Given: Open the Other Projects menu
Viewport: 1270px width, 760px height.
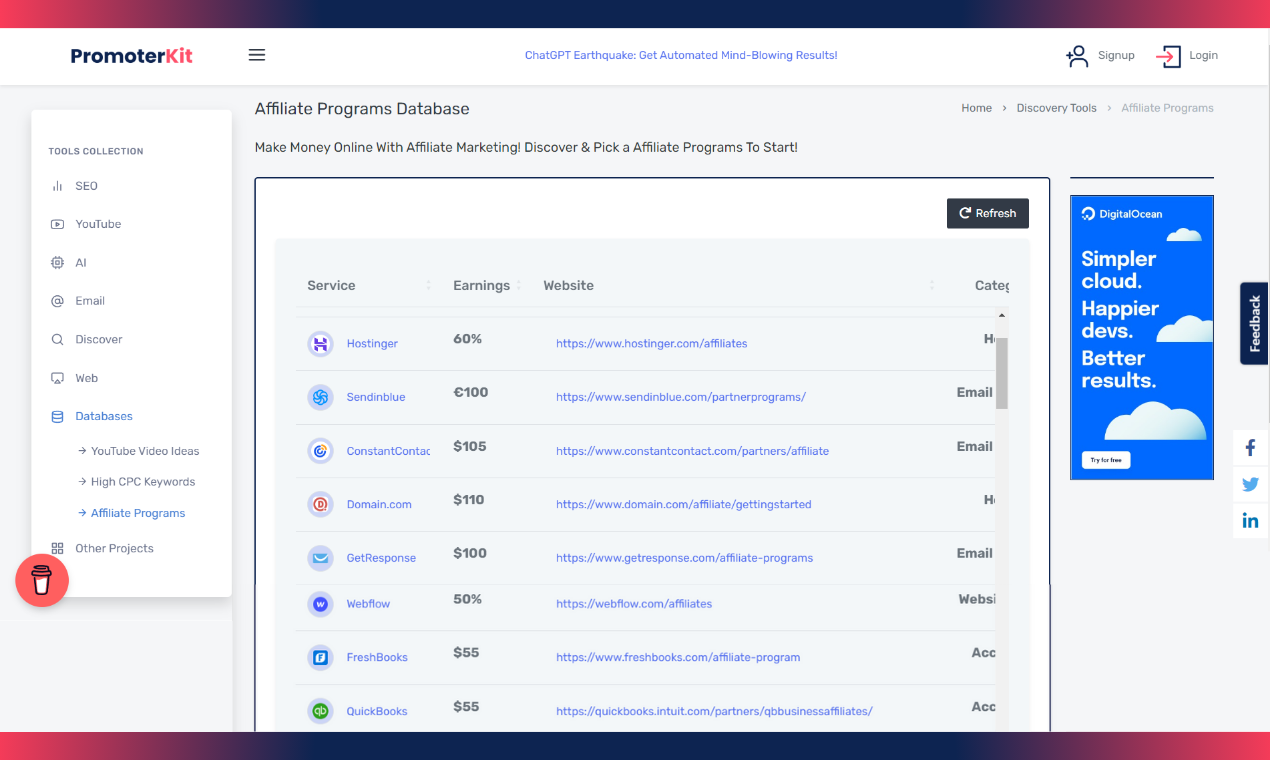Looking at the screenshot, I should (x=114, y=548).
